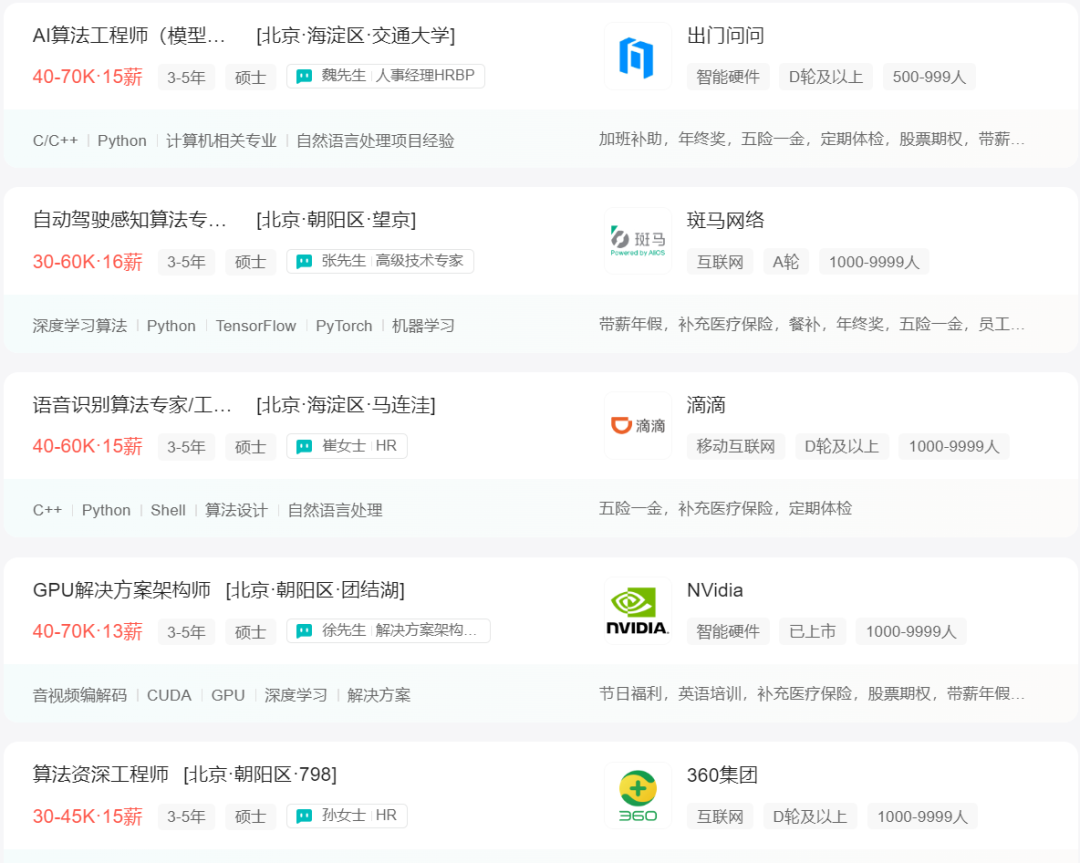
Task: Click NVidia benefits starting 节日福利
Action: click(x=811, y=694)
